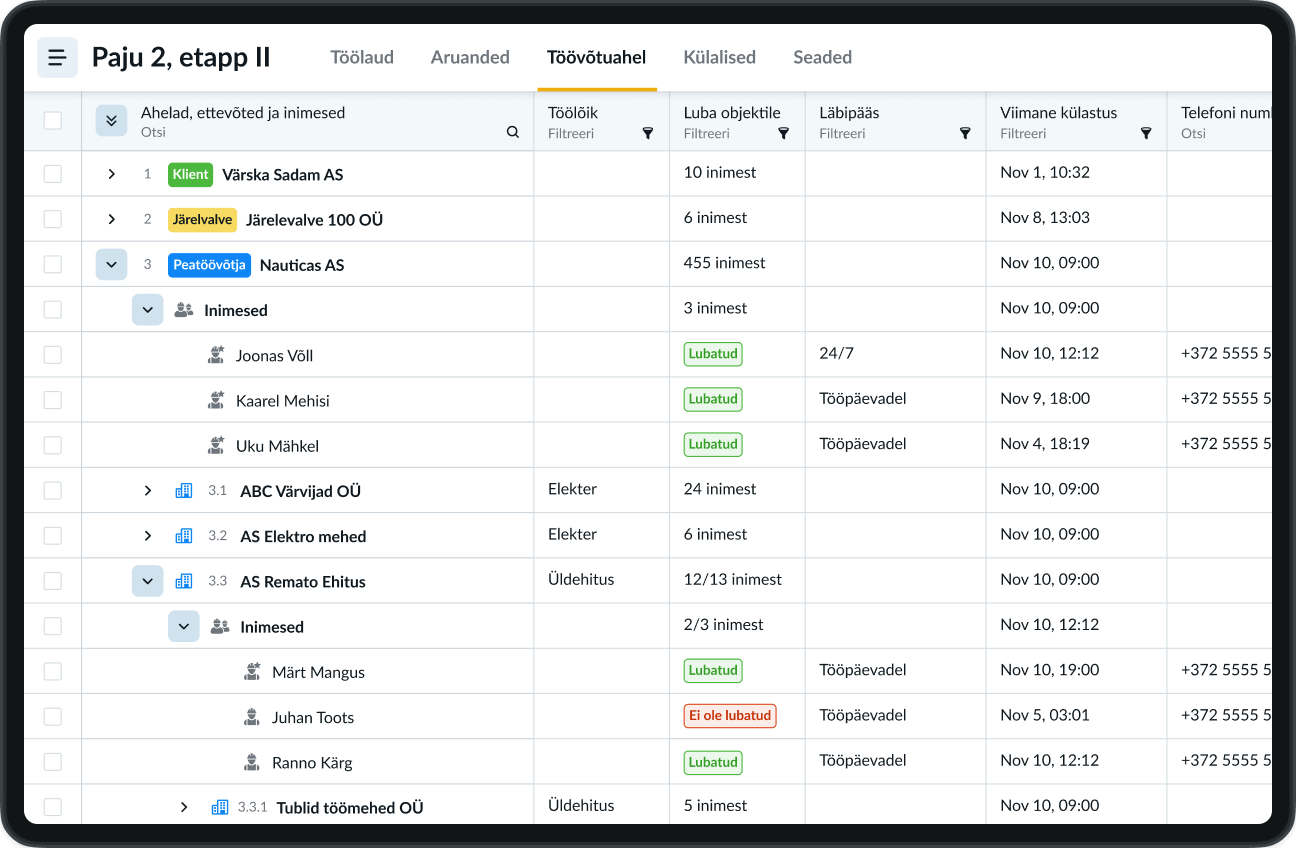Go to the Külalised tab
This screenshot has width=1296, height=848.
(719, 57)
